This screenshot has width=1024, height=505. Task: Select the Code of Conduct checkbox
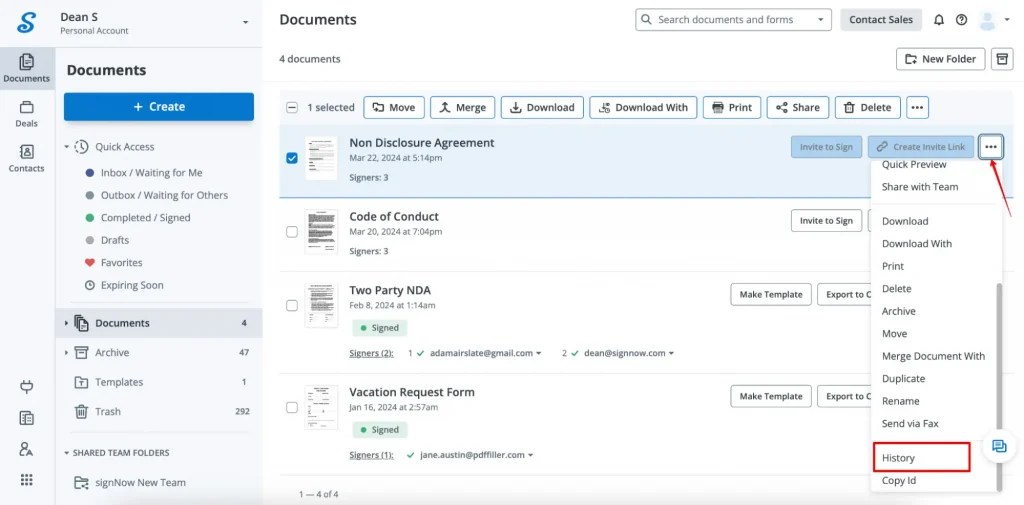click(292, 232)
